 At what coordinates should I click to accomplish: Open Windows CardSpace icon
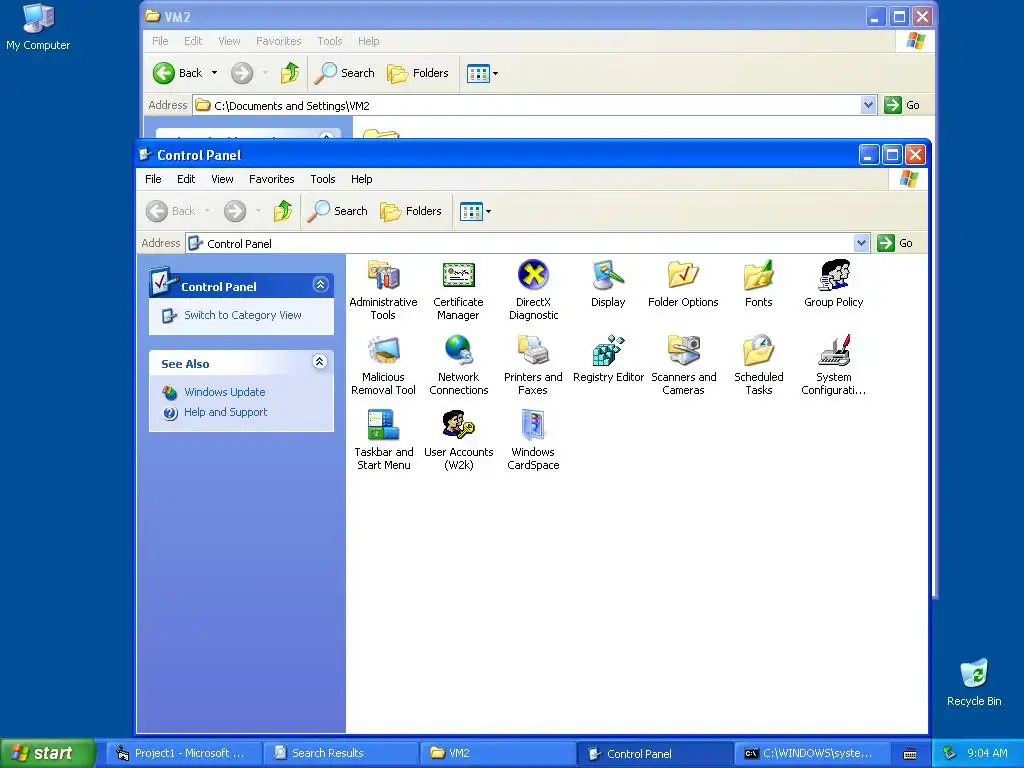click(534, 440)
